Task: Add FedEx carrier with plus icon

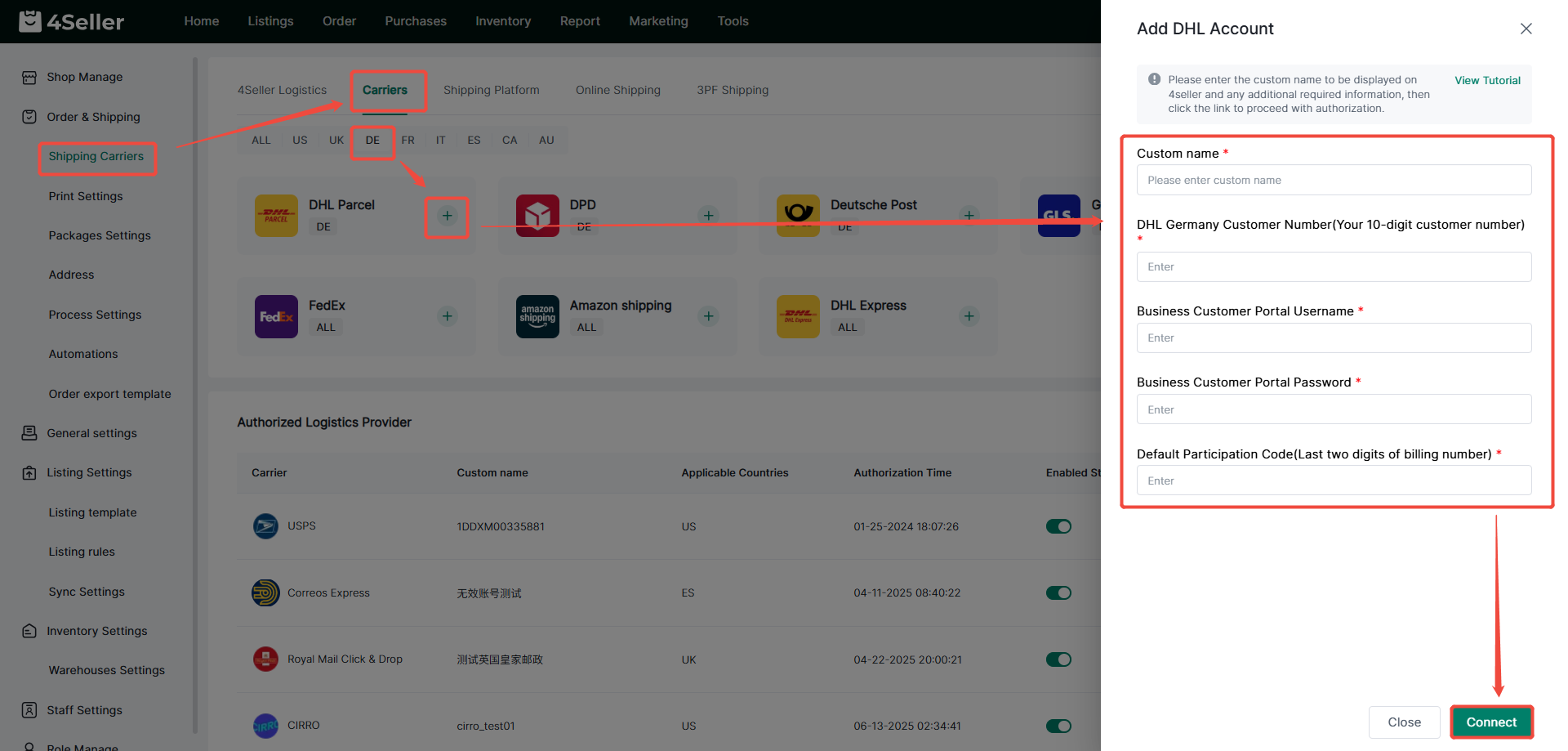Action: tap(447, 316)
